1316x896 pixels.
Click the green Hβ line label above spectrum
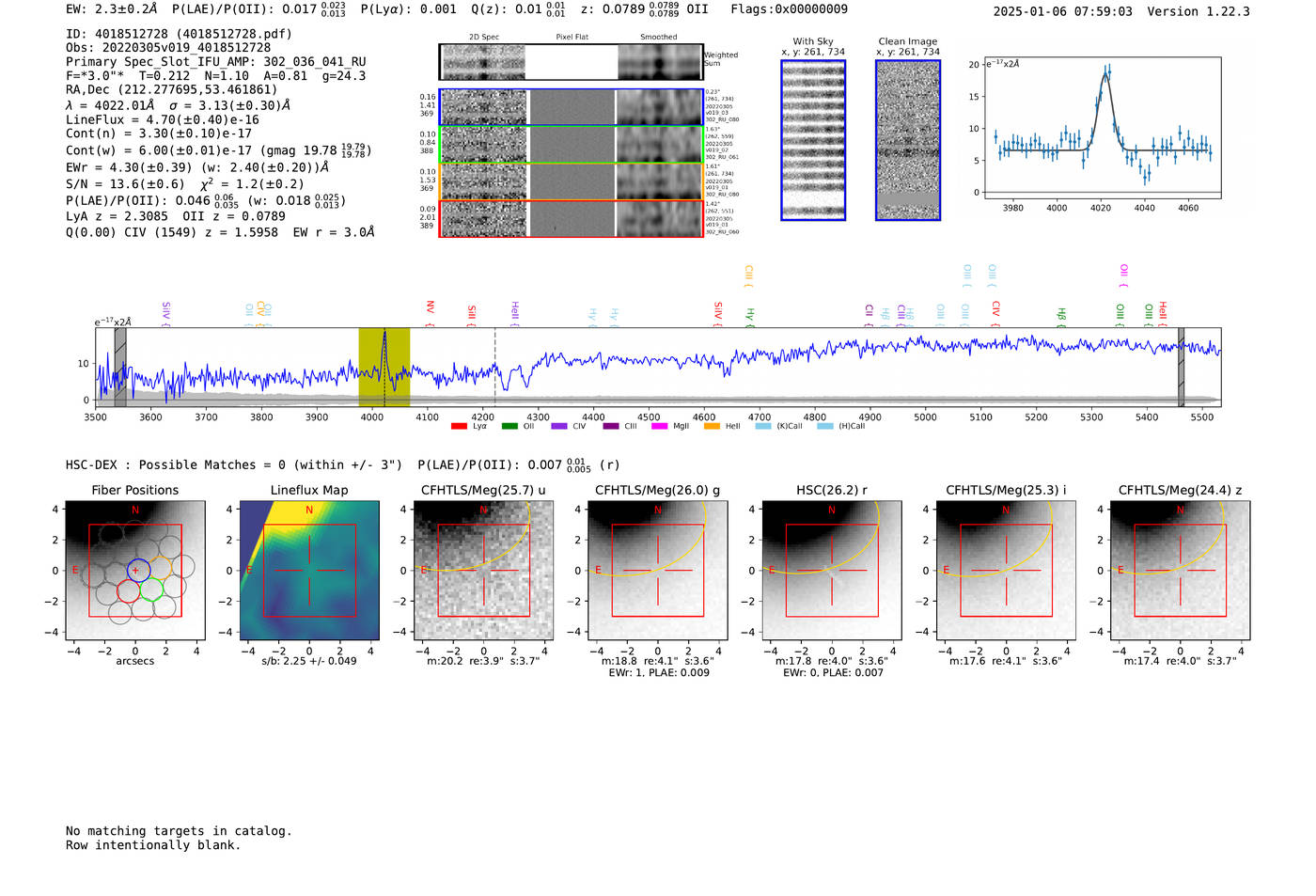1061,314
